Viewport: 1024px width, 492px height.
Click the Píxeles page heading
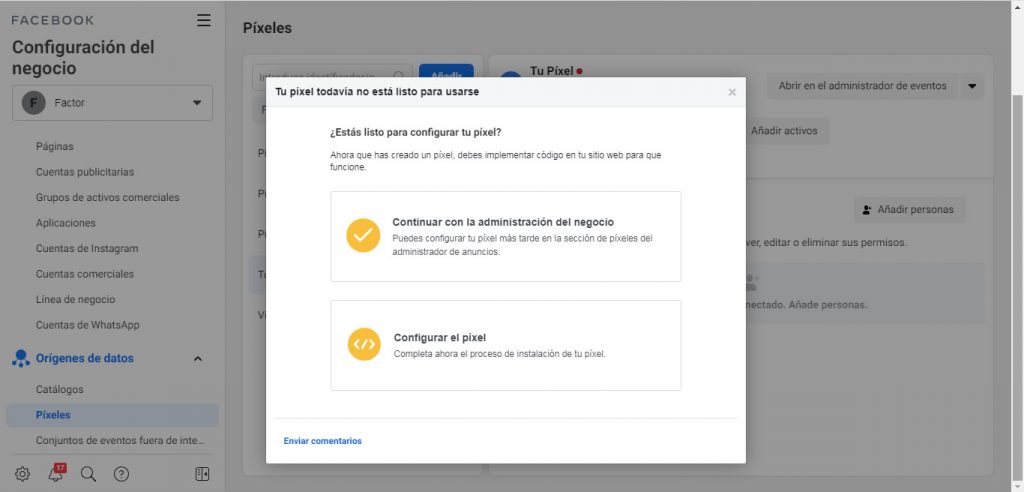click(x=267, y=28)
